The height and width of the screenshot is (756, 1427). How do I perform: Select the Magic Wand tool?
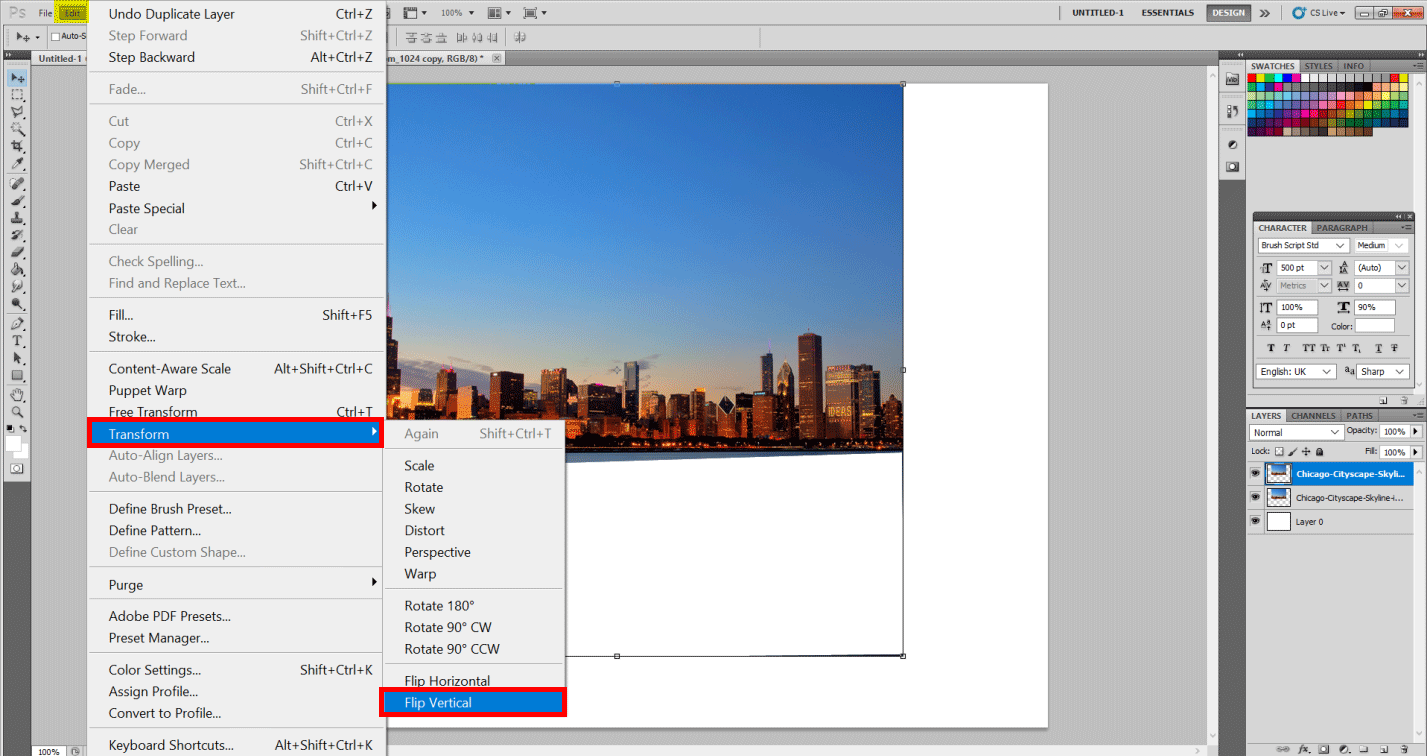[x=17, y=129]
